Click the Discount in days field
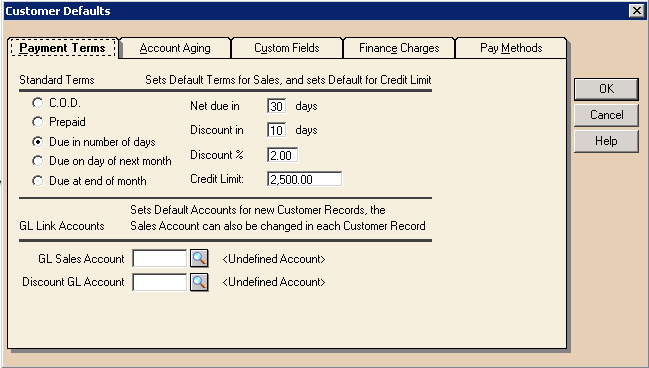Viewport: 649px width, 368px height. pyautogui.click(x=276, y=130)
